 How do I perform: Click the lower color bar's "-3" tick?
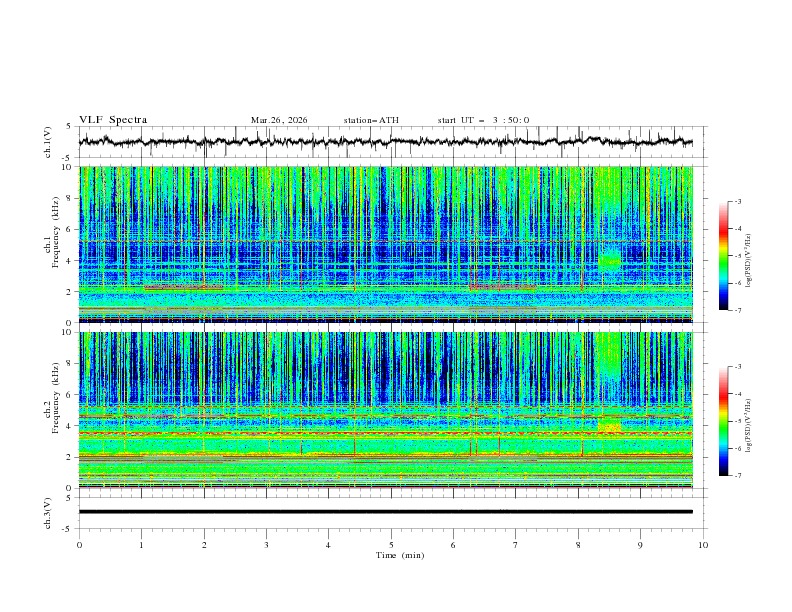click(738, 367)
